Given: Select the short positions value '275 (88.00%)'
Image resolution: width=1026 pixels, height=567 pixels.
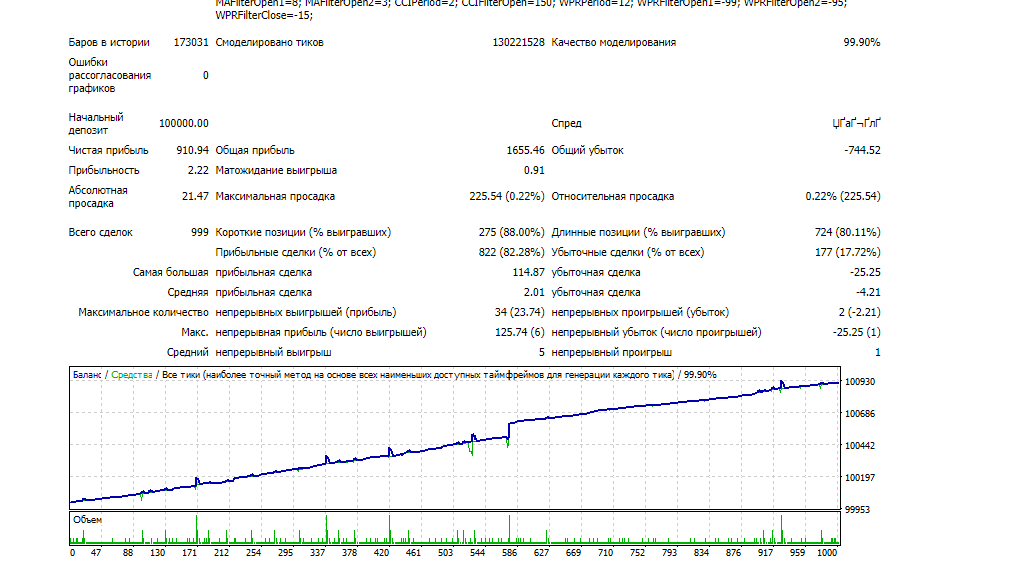Looking at the screenshot, I should coord(512,233).
